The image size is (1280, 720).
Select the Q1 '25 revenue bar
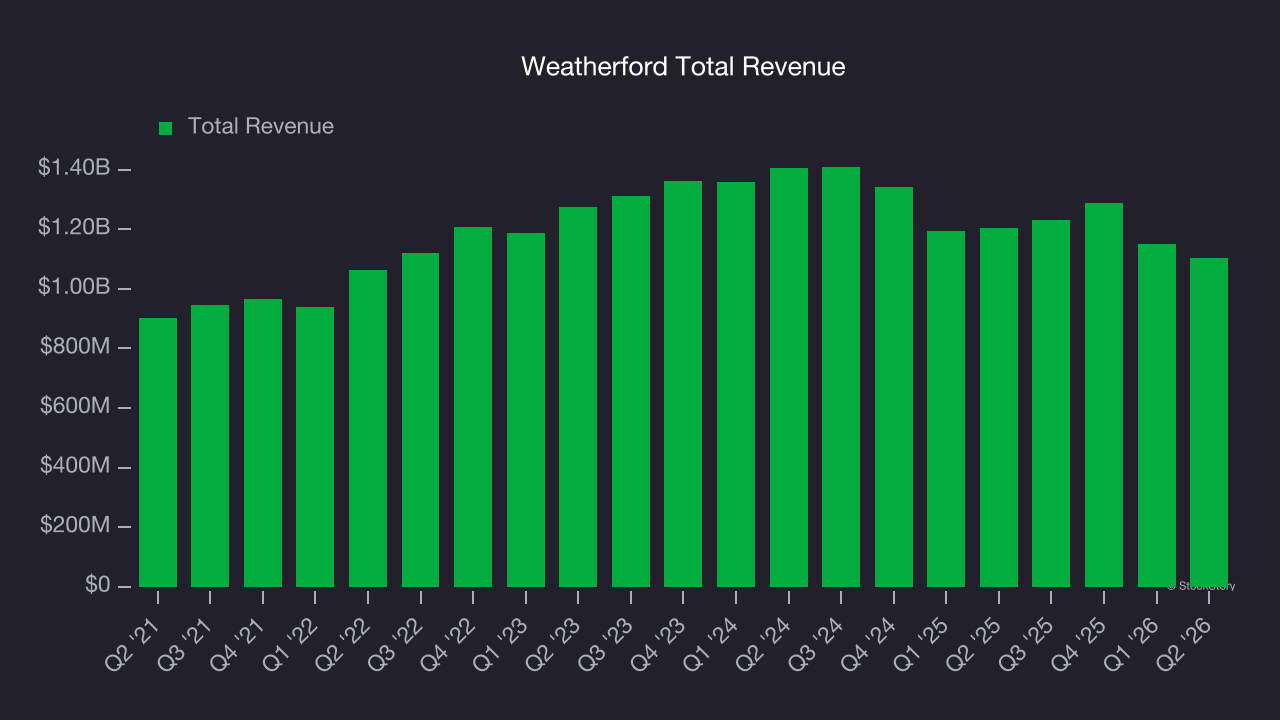(946, 409)
